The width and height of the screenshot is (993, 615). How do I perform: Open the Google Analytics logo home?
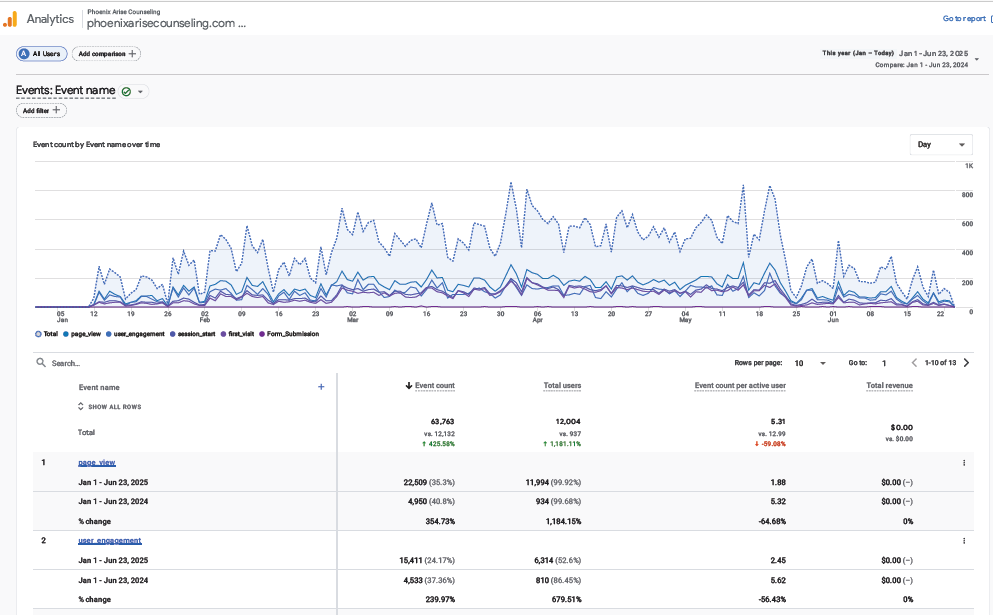(x=11, y=20)
